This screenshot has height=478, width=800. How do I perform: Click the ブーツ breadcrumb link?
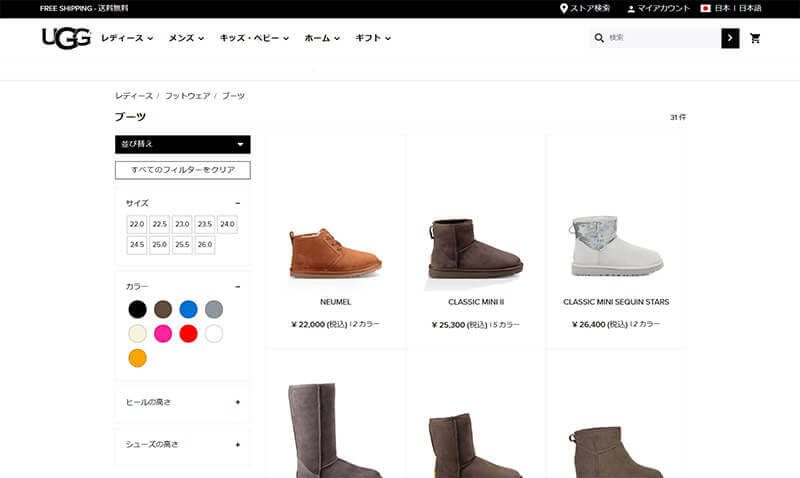click(233, 96)
